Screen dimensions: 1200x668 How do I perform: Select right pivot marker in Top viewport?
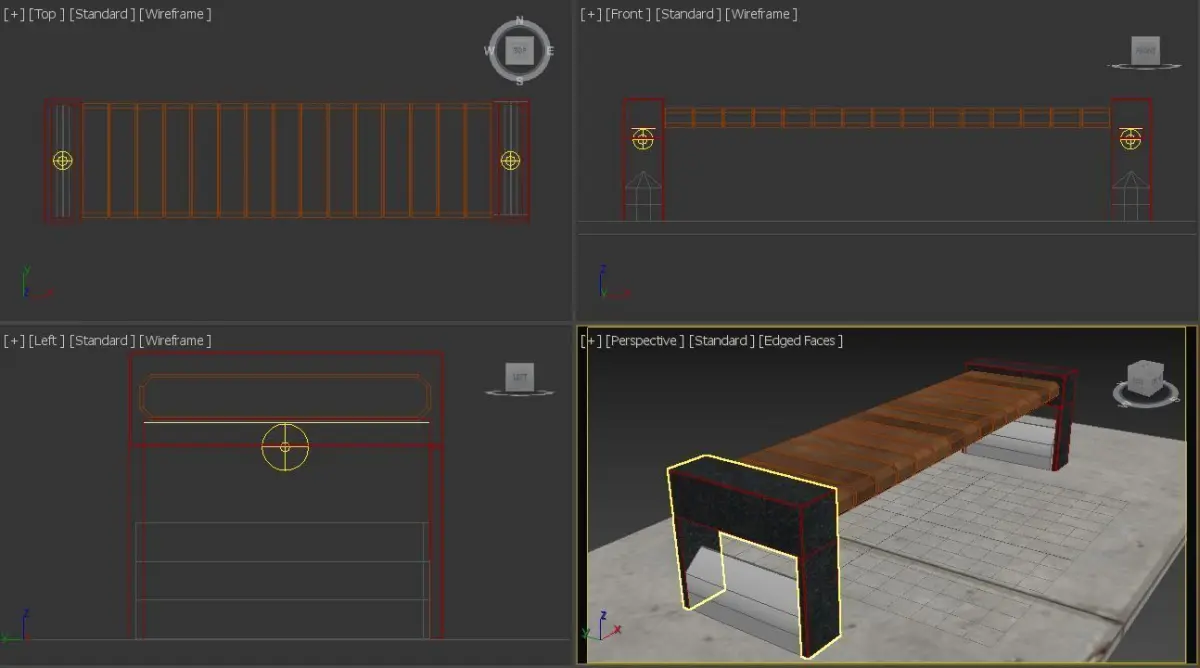click(510, 160)
